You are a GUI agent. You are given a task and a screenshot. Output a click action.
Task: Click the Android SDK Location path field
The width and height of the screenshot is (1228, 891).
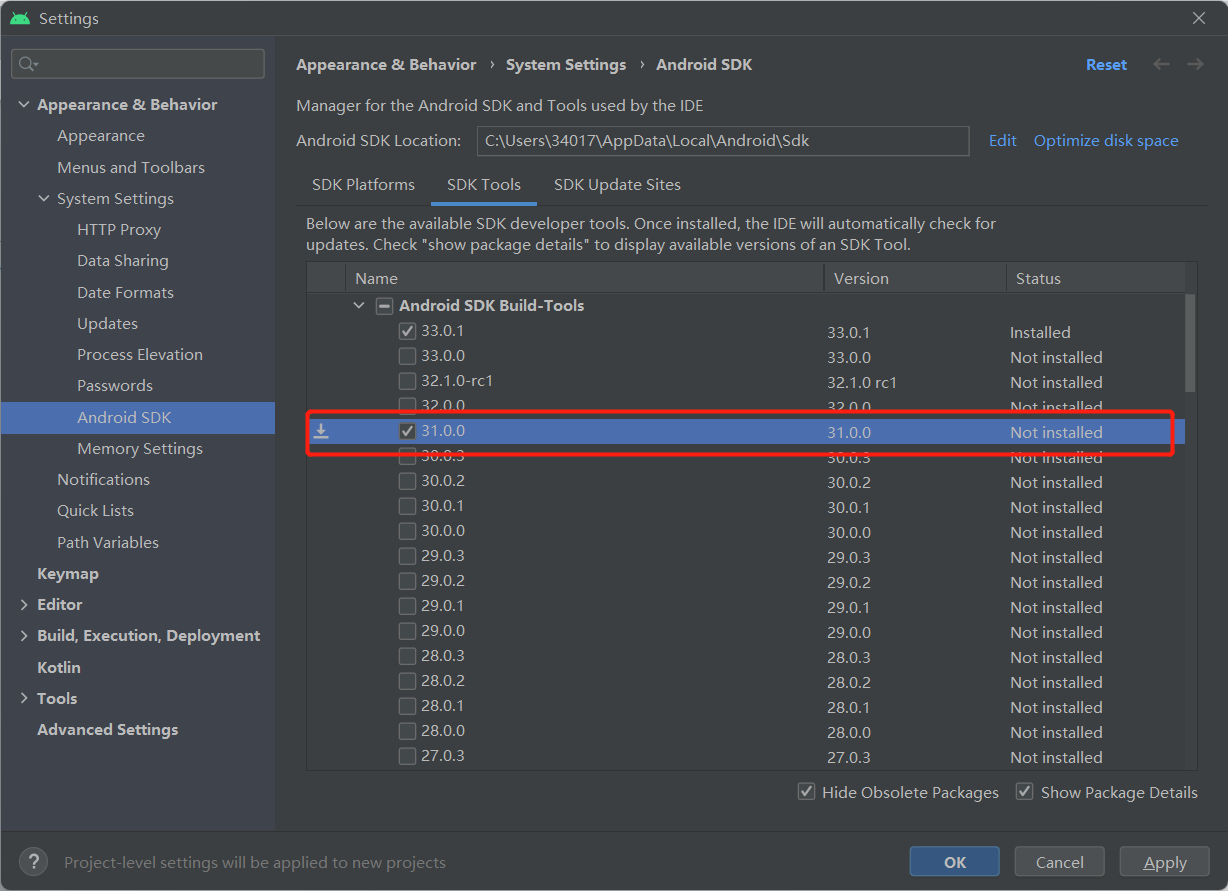pos(722,141)
